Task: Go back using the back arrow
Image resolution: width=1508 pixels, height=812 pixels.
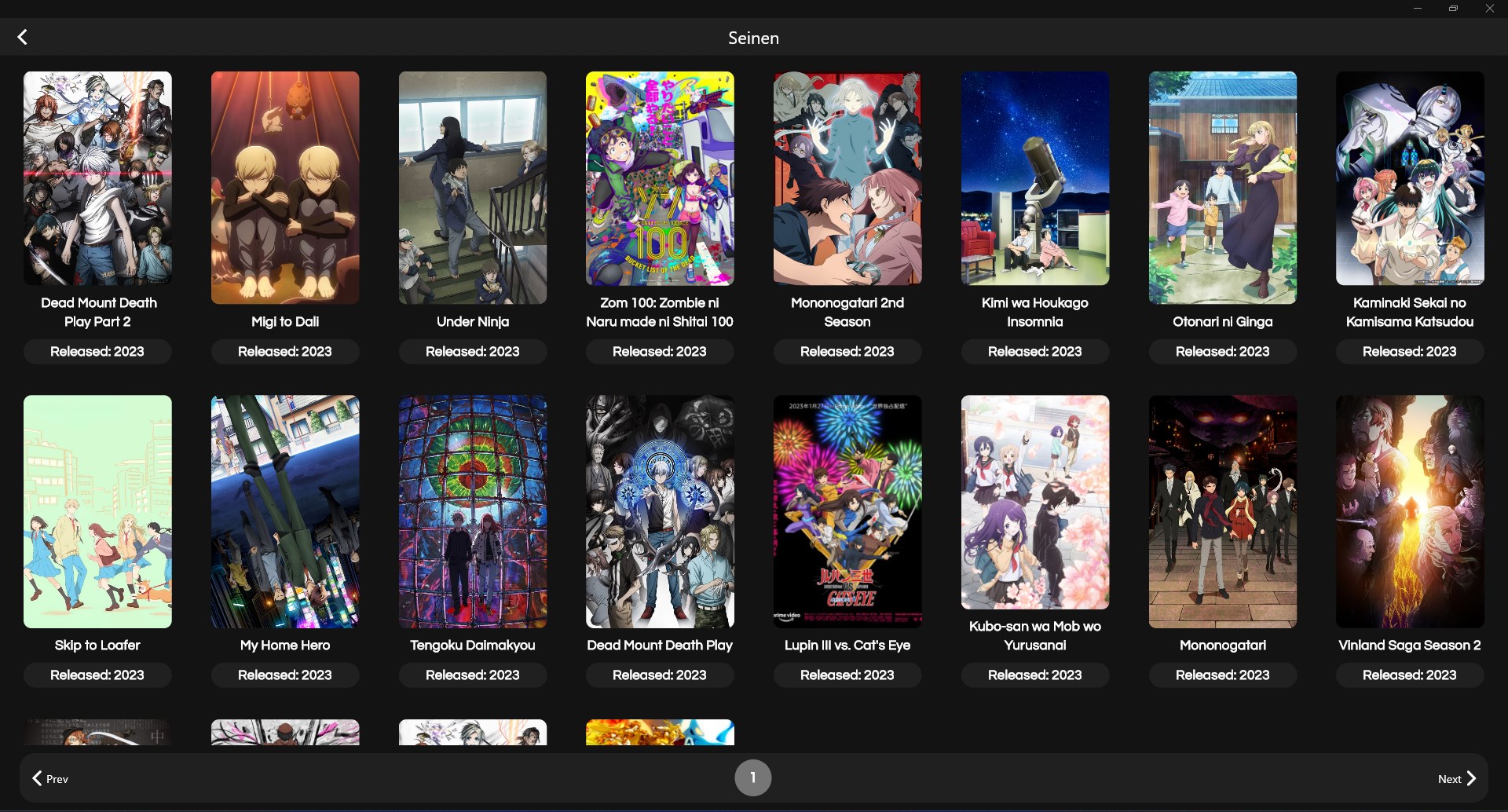Action: [x=23, y=37]
